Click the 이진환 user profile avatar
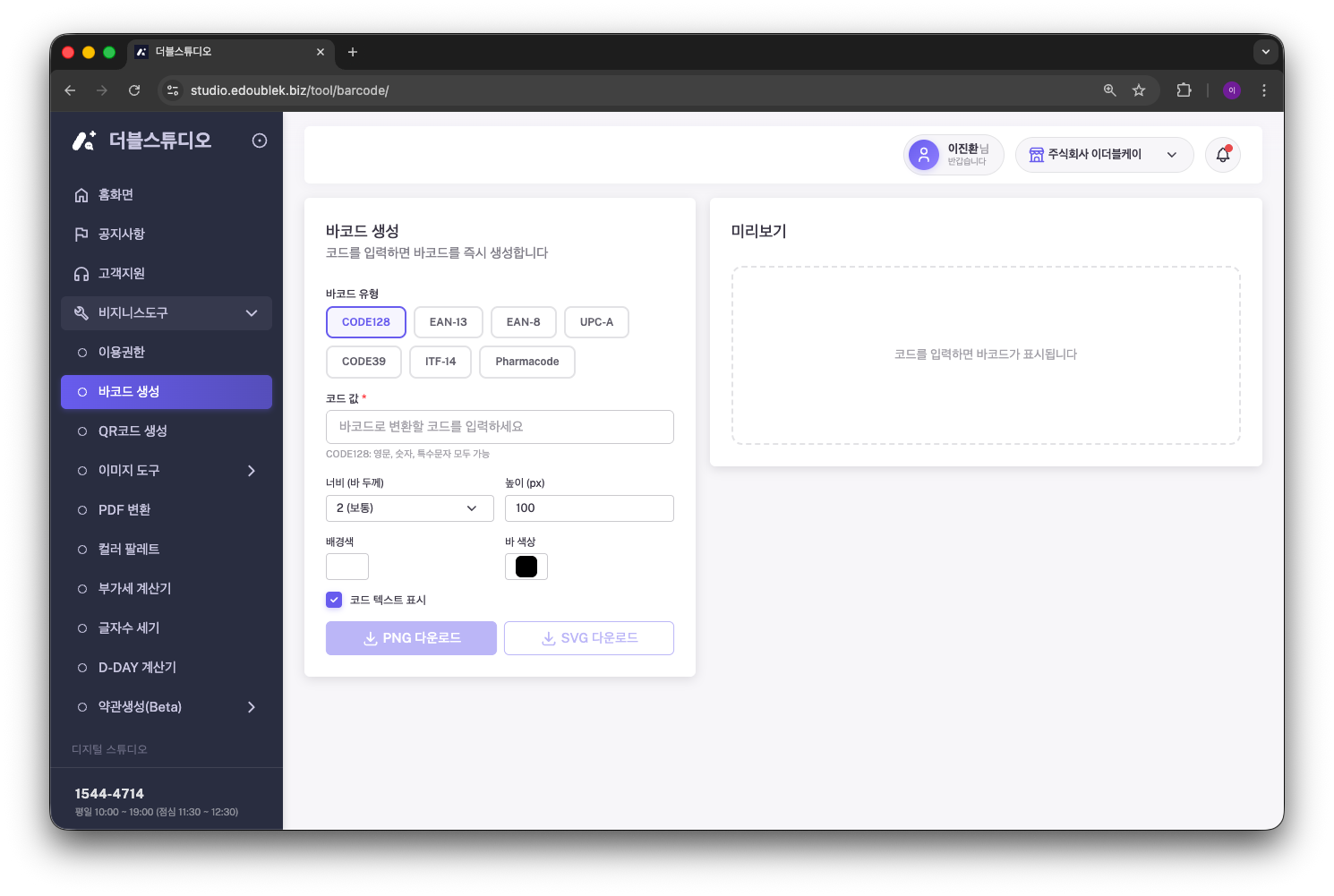 (924, 155)
